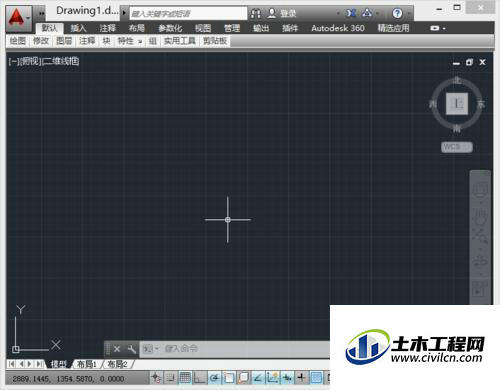Image resolution: width=500 pixels, height=390 pixels.
Task: Switch to the 插件 ribbon tab
Action: coord(290,28)
